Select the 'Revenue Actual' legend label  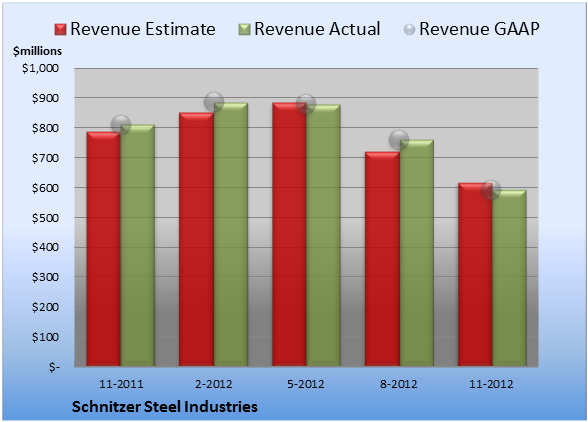317,29
